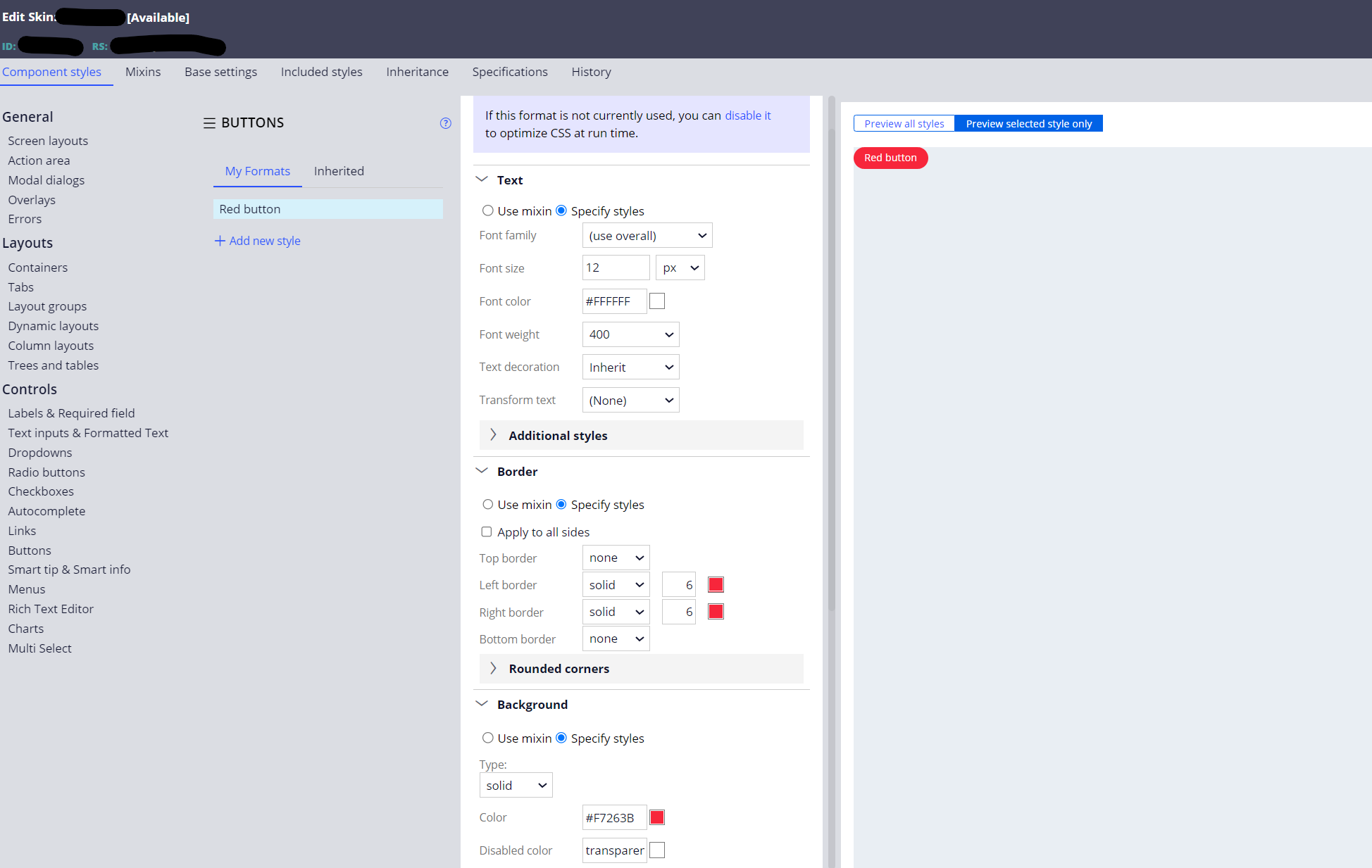Collapse the Border section
The image size is (1372, 868).
482,471
